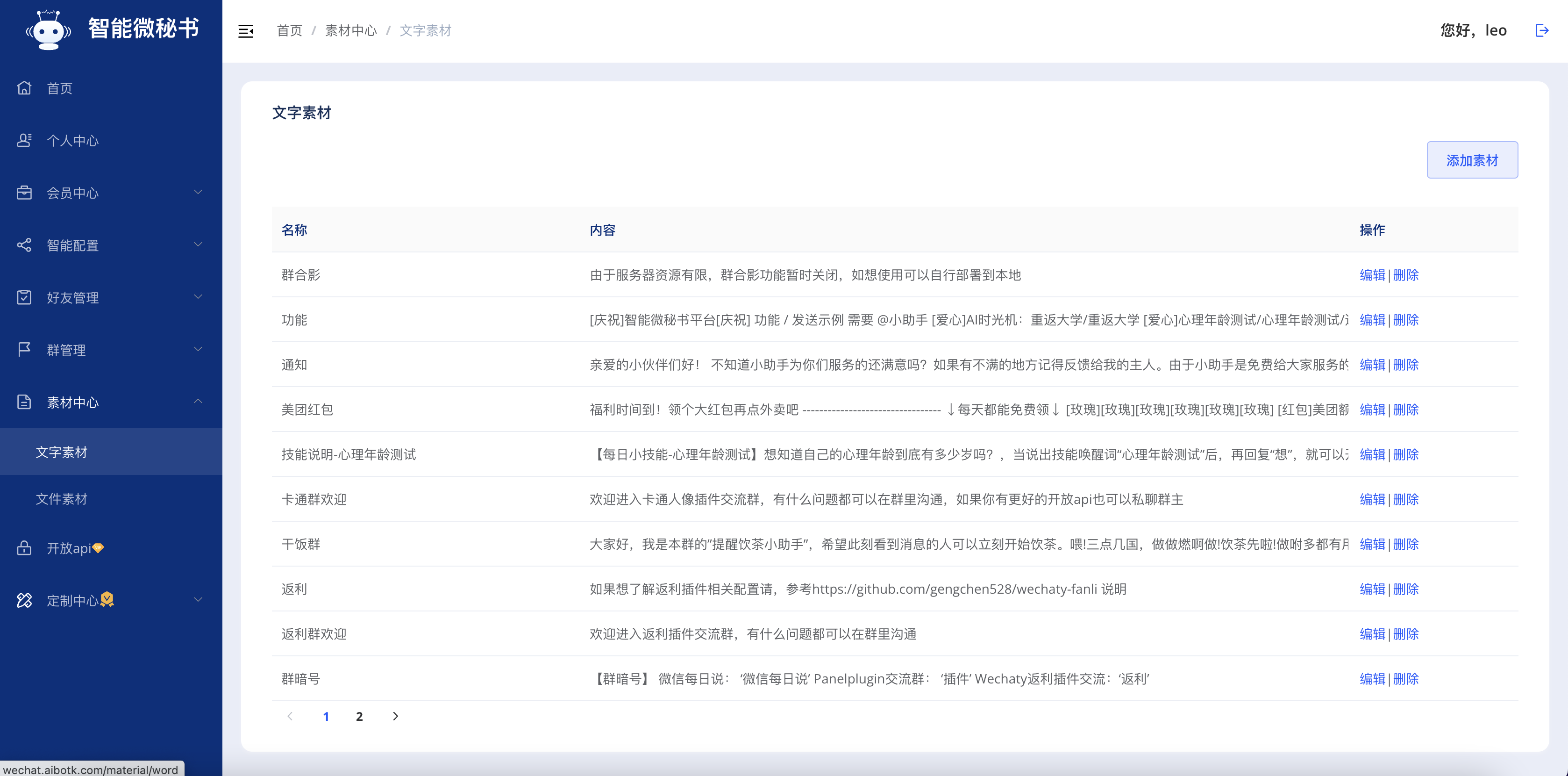Expand the 好友管理 menu chevron

coord(198,297)
